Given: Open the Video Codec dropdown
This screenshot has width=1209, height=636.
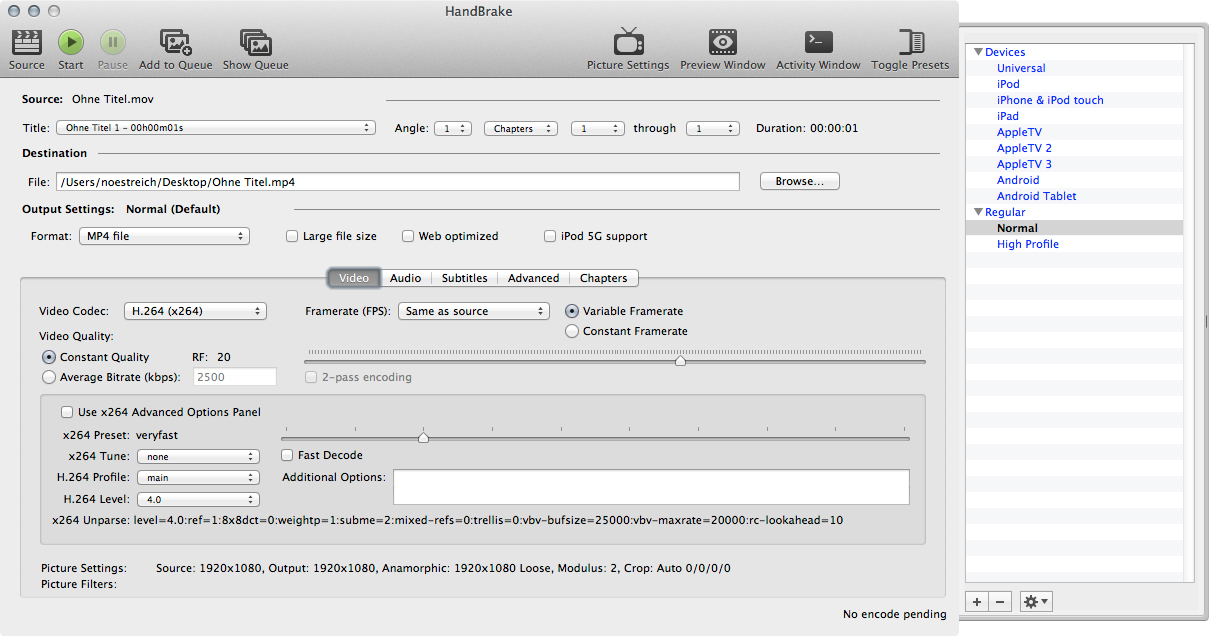Looking at the screenshot, I should pyautogui.click(x=195, y=311).
